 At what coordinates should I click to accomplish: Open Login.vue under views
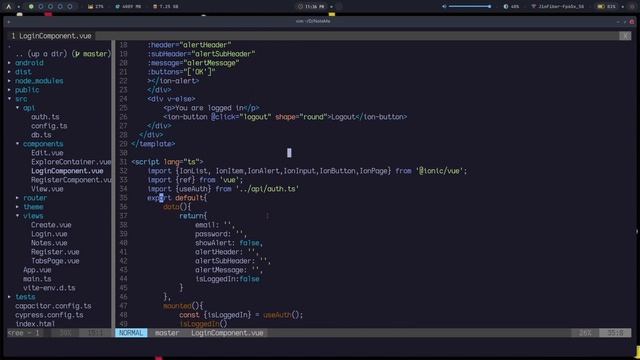pyautogui.click(x=49, y=234)
